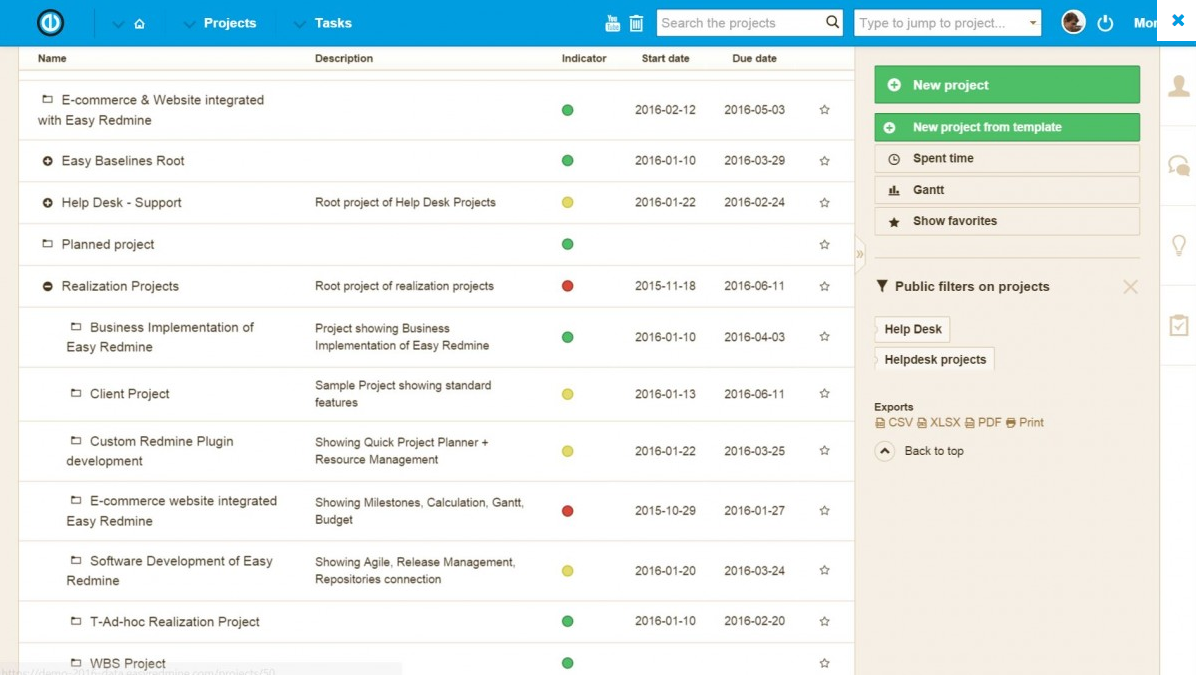Open Gantt from side menu
The image size is (1196, 675).
click(1007, 190)
